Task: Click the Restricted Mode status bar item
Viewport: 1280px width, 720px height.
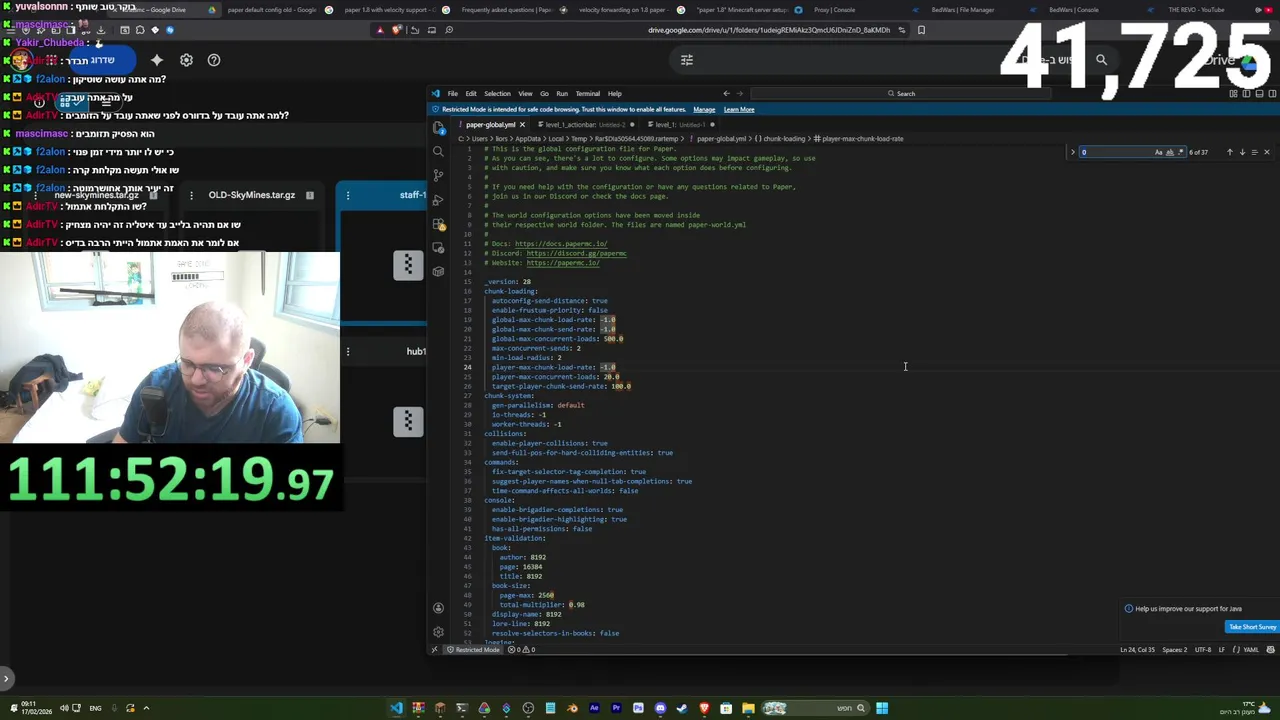Action: [x=473, y=650]
